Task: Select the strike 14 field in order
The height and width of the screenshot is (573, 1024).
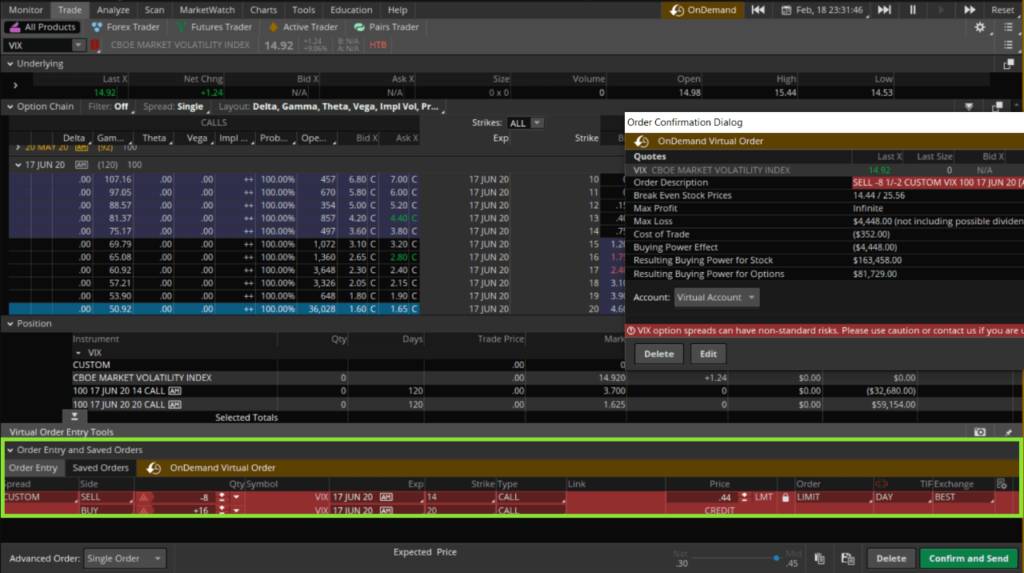Action: tap(459, 497)
